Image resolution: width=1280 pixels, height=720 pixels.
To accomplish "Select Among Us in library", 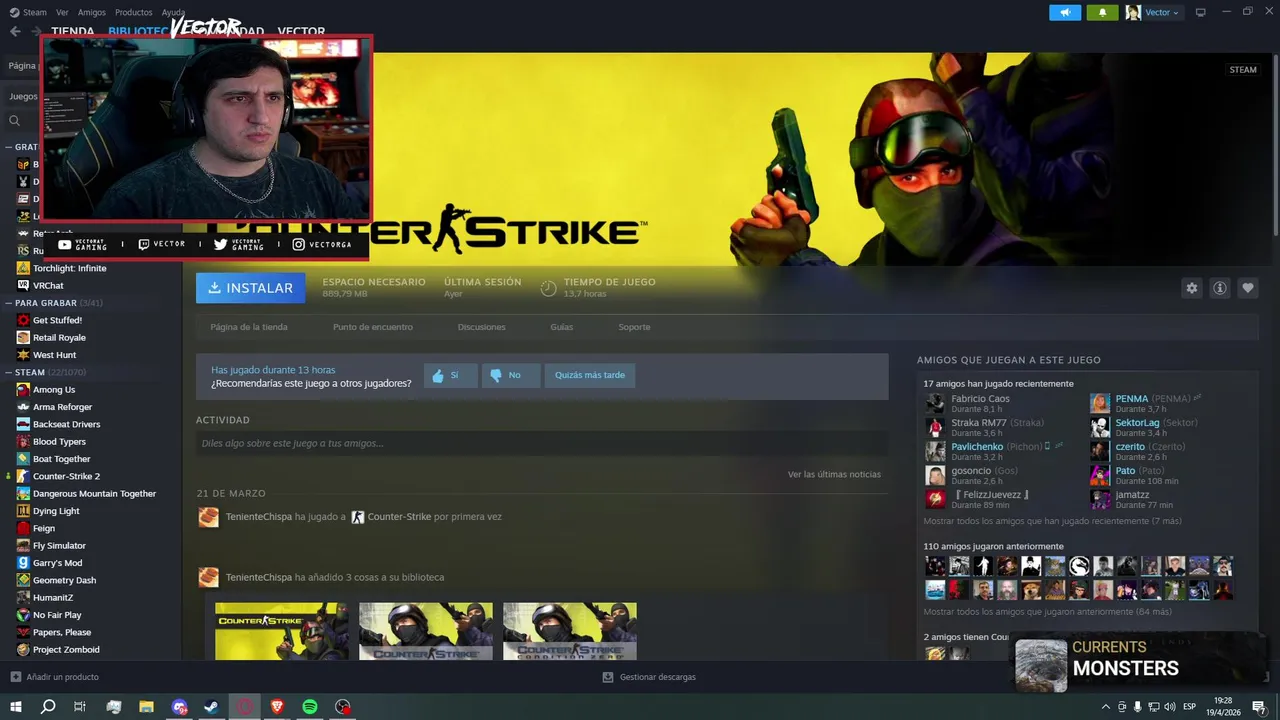I will 54,389.
